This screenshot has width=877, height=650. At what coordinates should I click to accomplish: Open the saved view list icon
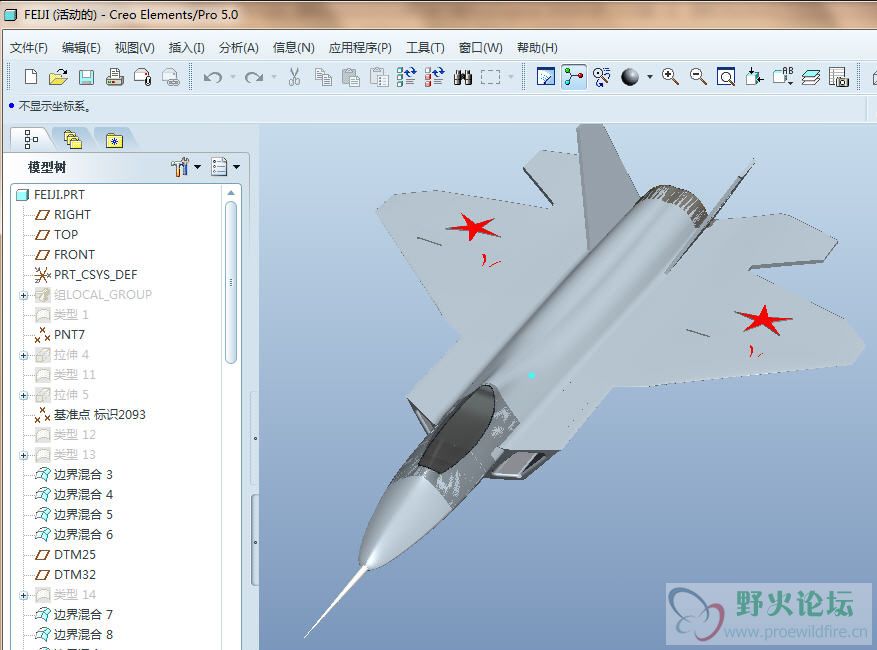[x=783, y=77]
